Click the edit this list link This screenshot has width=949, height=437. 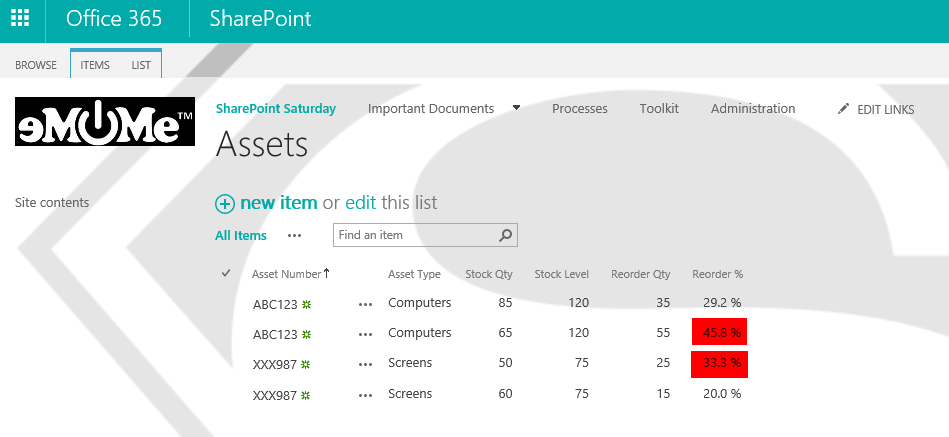(x=360, y=203)
